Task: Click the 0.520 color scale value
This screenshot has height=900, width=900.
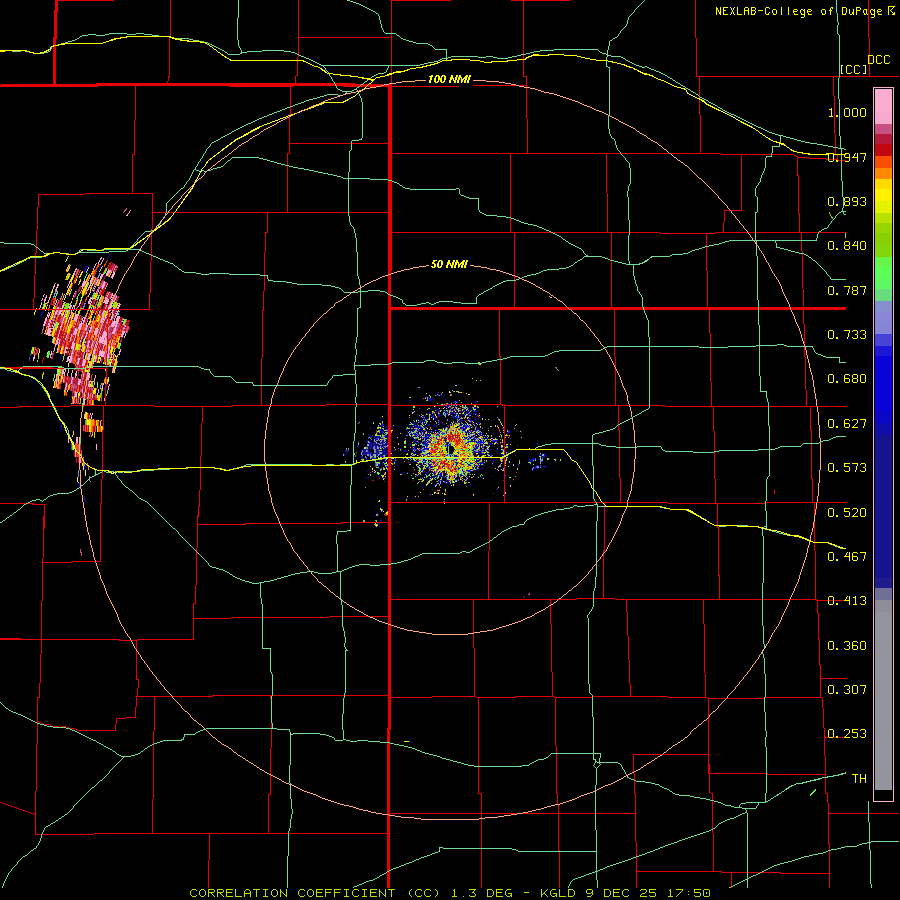Action: tap(847, 513)
